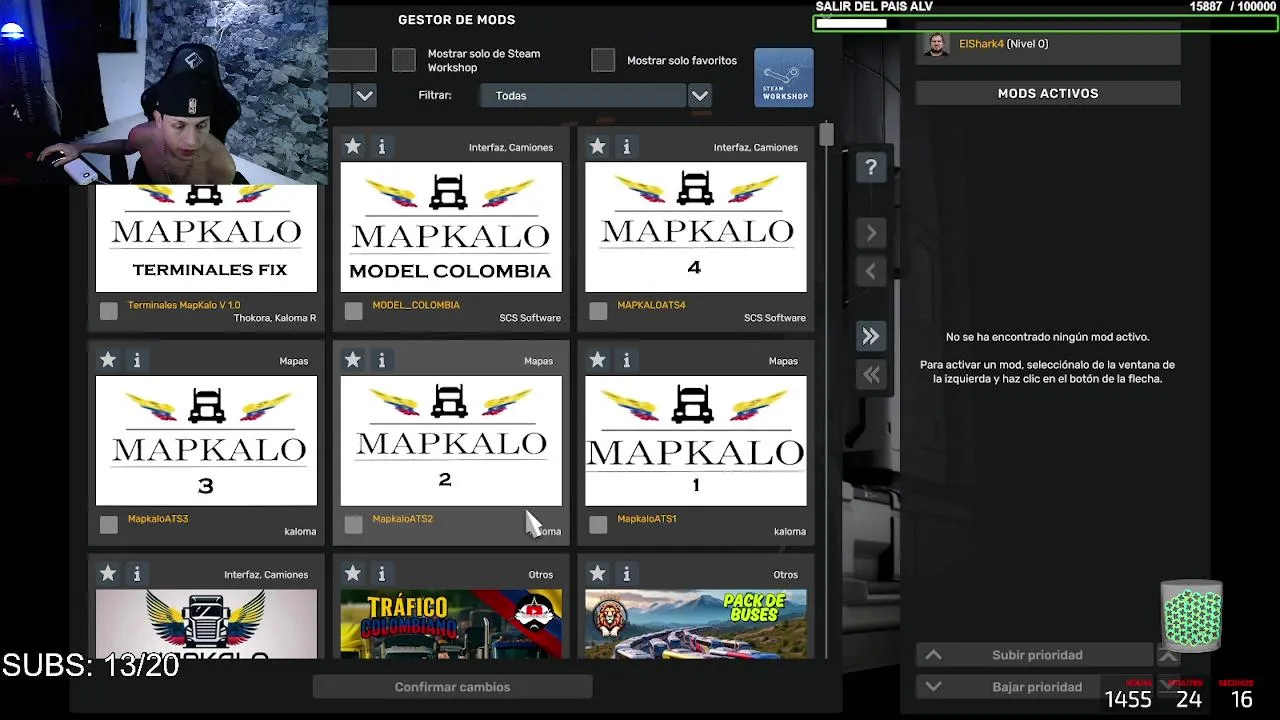Favorite the MapkaloATS3 mod with its star
Image resolution: width=1280 pixels, height=720 pixels.
tap(108, 360)
